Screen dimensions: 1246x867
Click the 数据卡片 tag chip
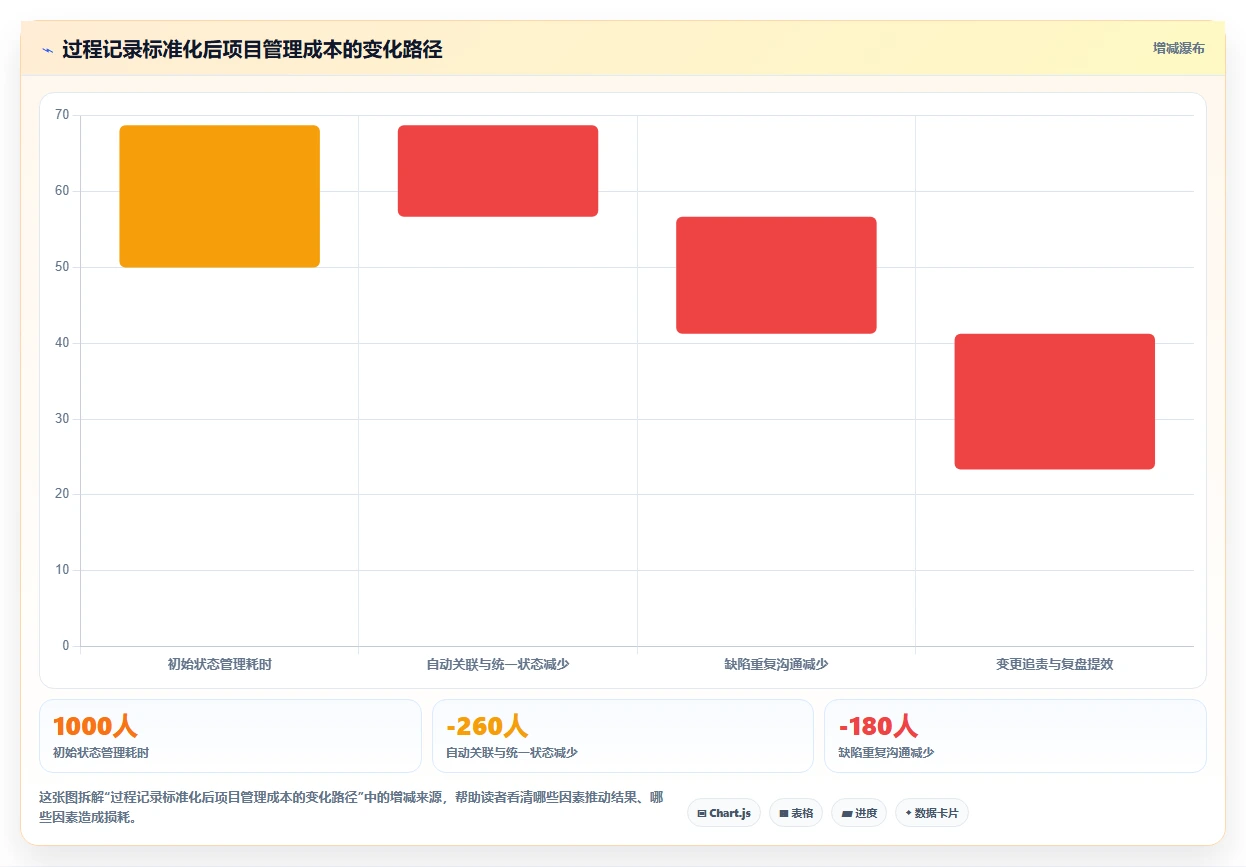coord(932,813)
